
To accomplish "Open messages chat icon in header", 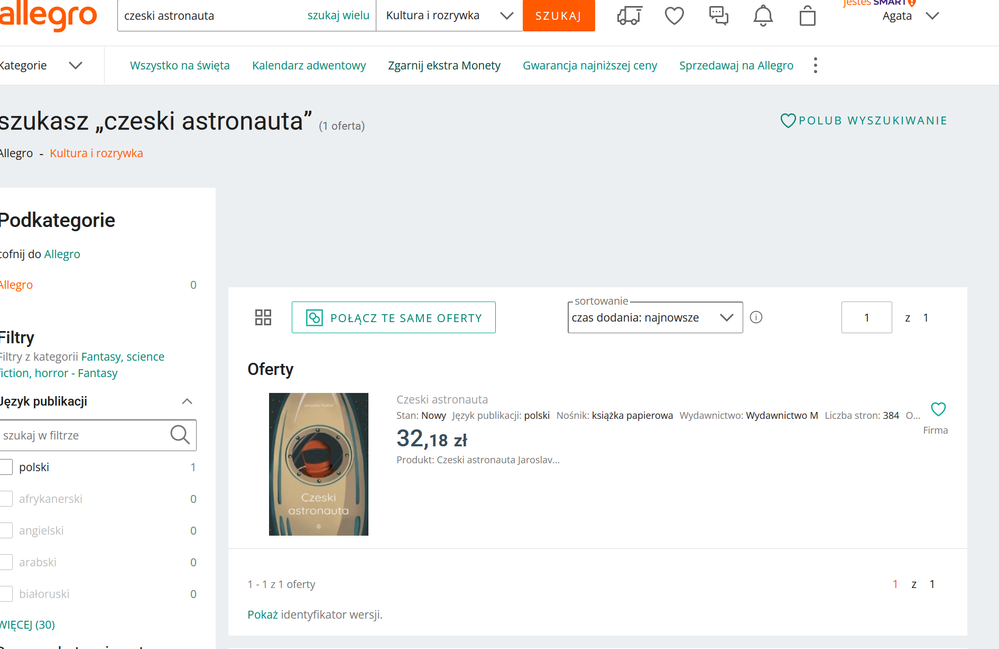I will (x=719, y=15).
